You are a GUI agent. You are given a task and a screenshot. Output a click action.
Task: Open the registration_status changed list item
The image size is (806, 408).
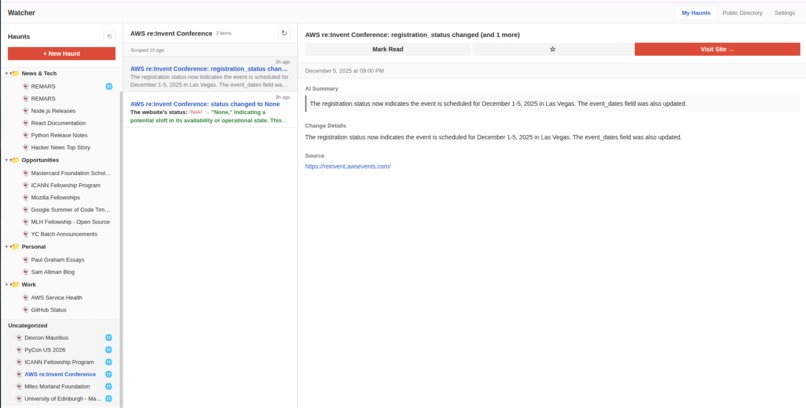point(210,74)
